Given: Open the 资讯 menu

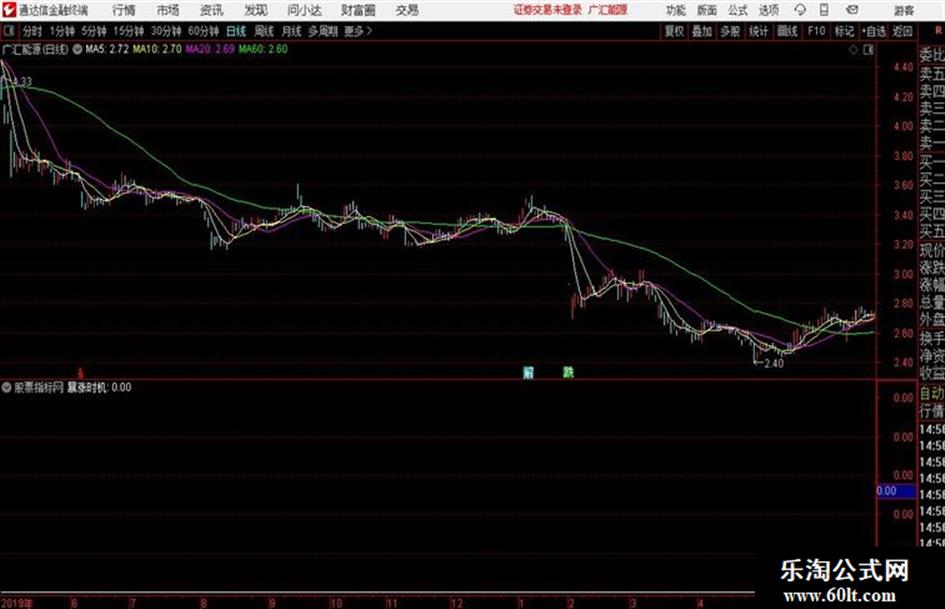Looking at the screenshot, I should click(212, 10).
